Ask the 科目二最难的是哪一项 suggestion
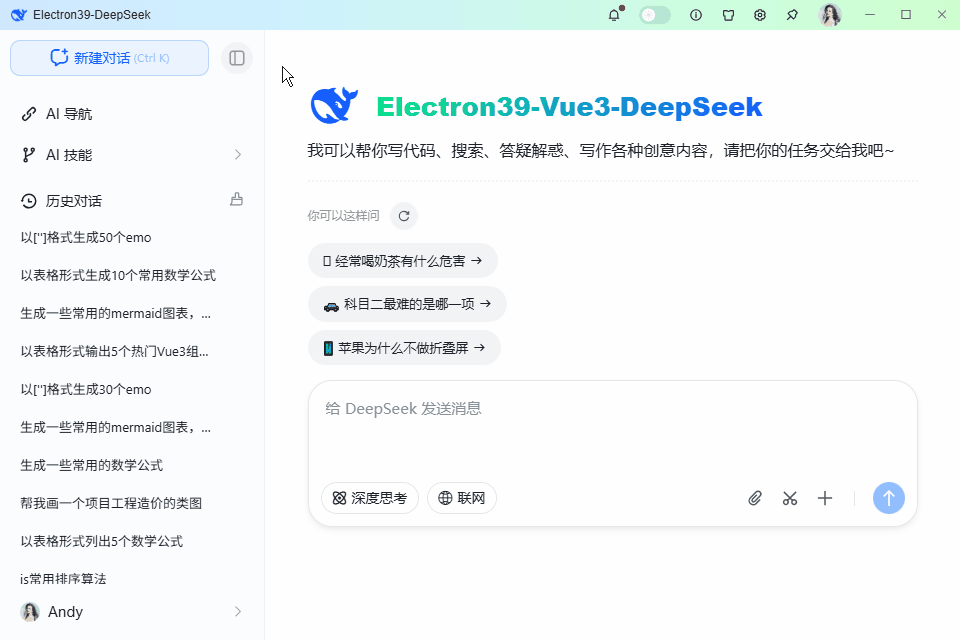This screenshot has width=960, height=640. tap(407, 304)
